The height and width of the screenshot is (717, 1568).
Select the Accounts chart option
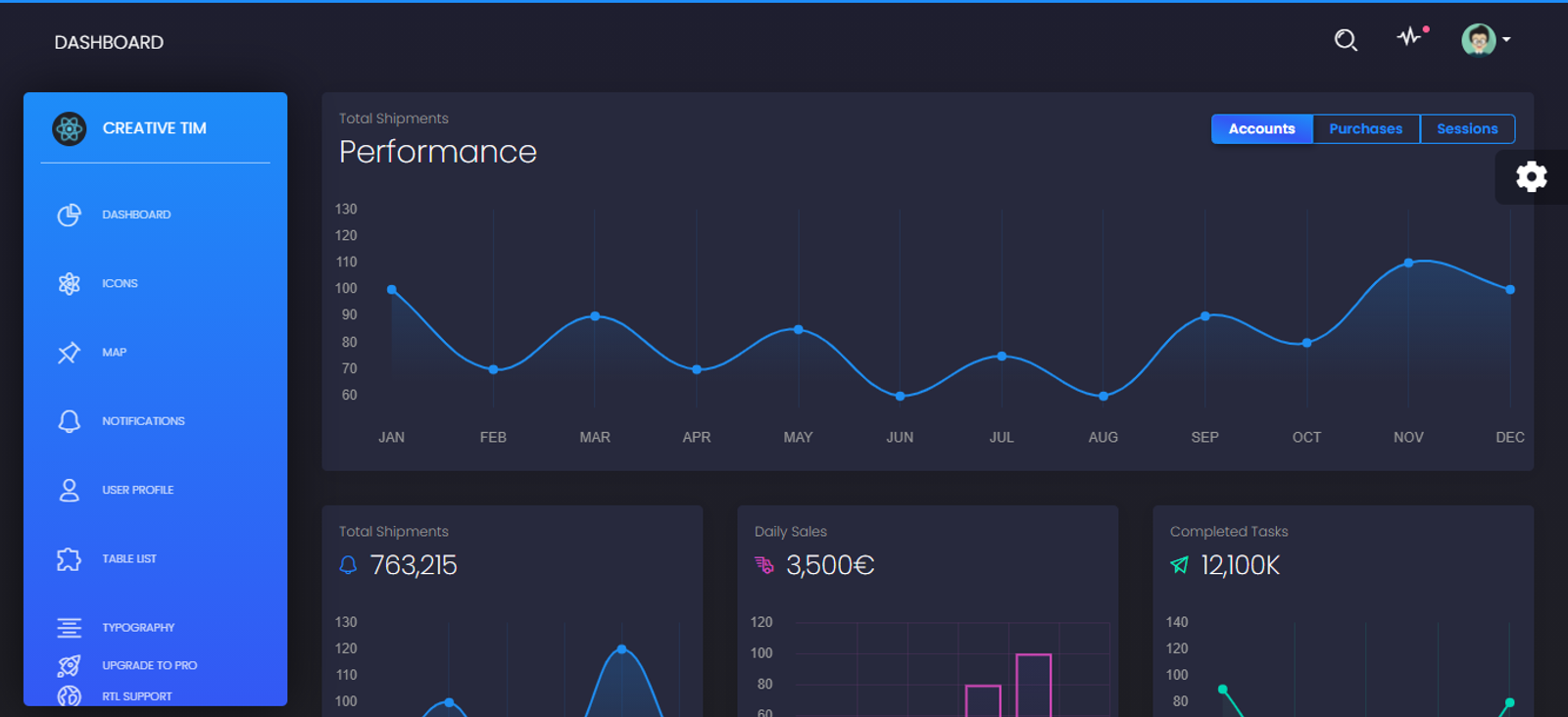1262,129
